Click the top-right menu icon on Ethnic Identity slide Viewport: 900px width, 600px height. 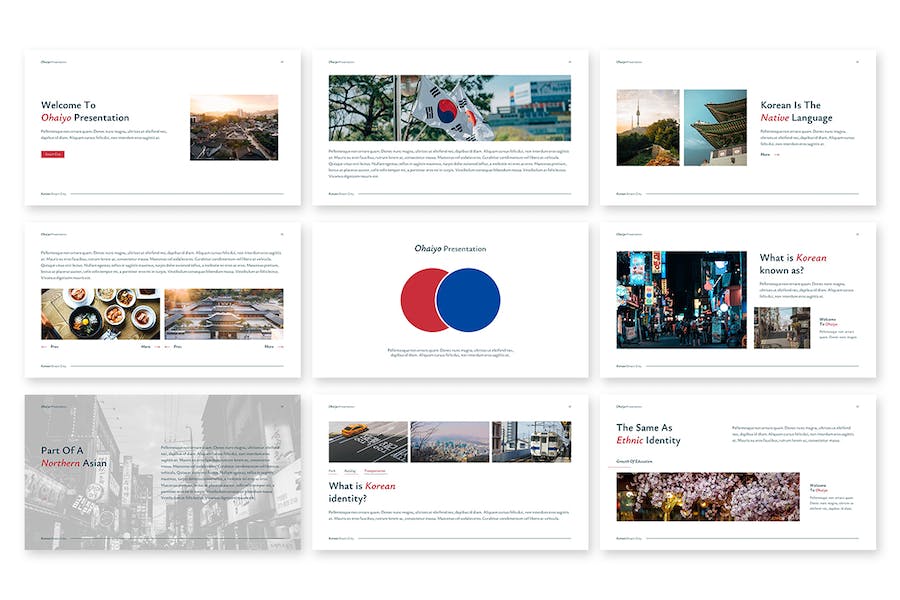point(857,407)
